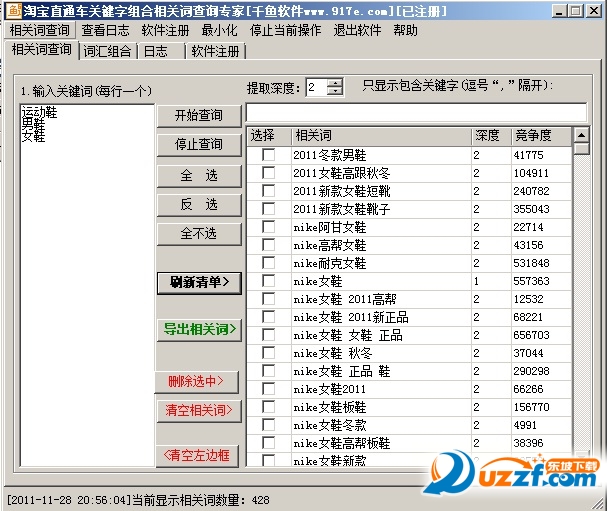Select the keyword 女鞋 in the left box
This screenshot has width=607, height=511.
(x=33, y=136)
